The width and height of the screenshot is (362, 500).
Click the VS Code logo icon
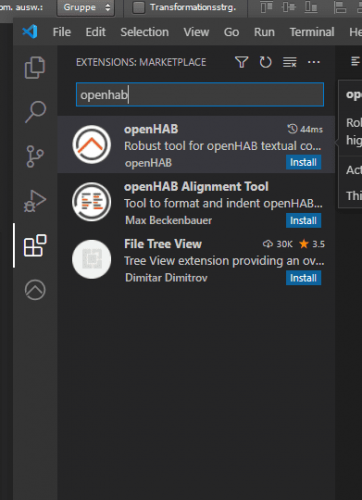pos(30,32)
